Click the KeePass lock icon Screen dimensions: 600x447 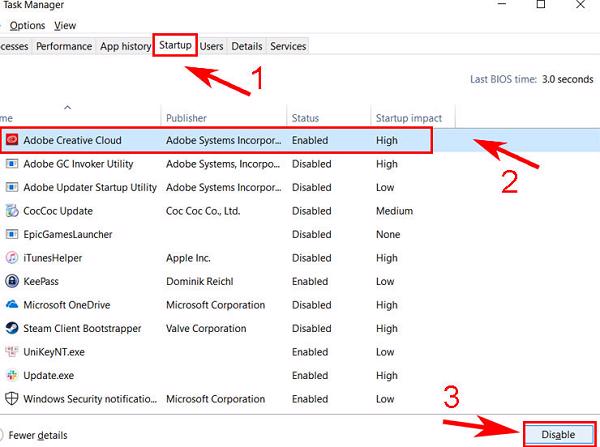click(x=12, y=281)
